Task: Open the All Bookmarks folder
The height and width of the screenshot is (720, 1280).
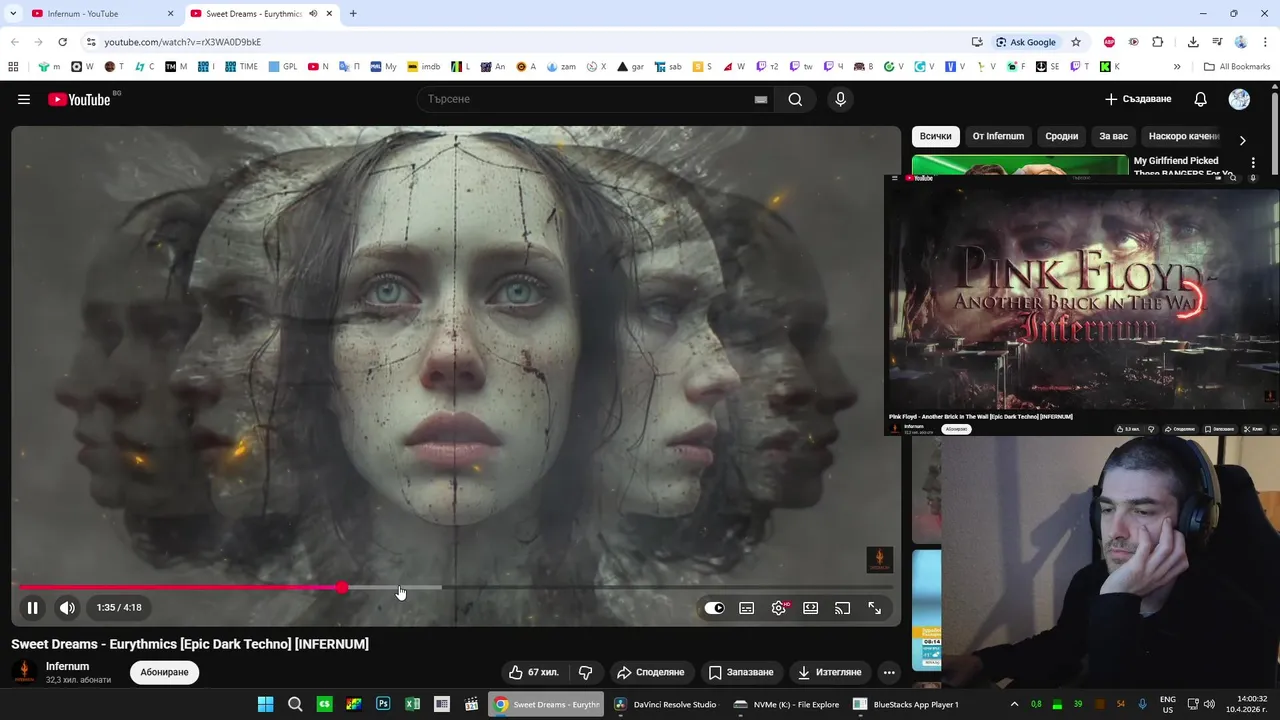Action: [1237, 67]
